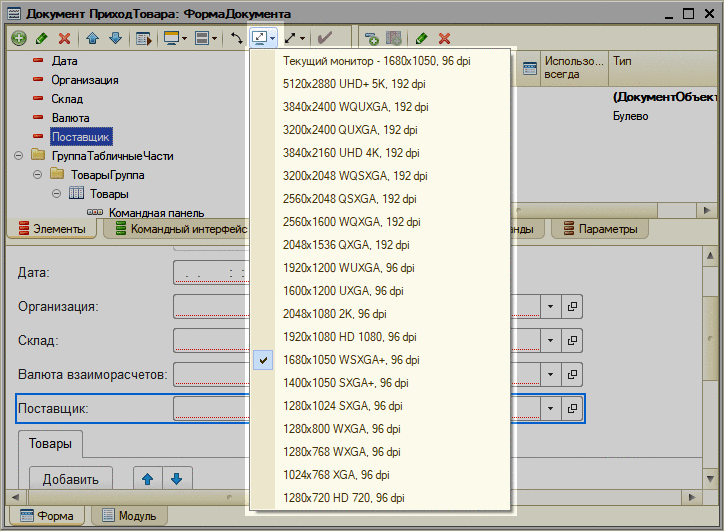The image size is (724, 531).
Task: Click the grayed checkmark toolbar icon
Action: tap(325, 38)
